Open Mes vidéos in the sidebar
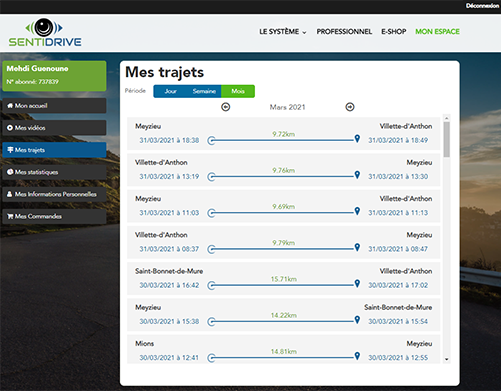501x391 pixels. point(54,128)
